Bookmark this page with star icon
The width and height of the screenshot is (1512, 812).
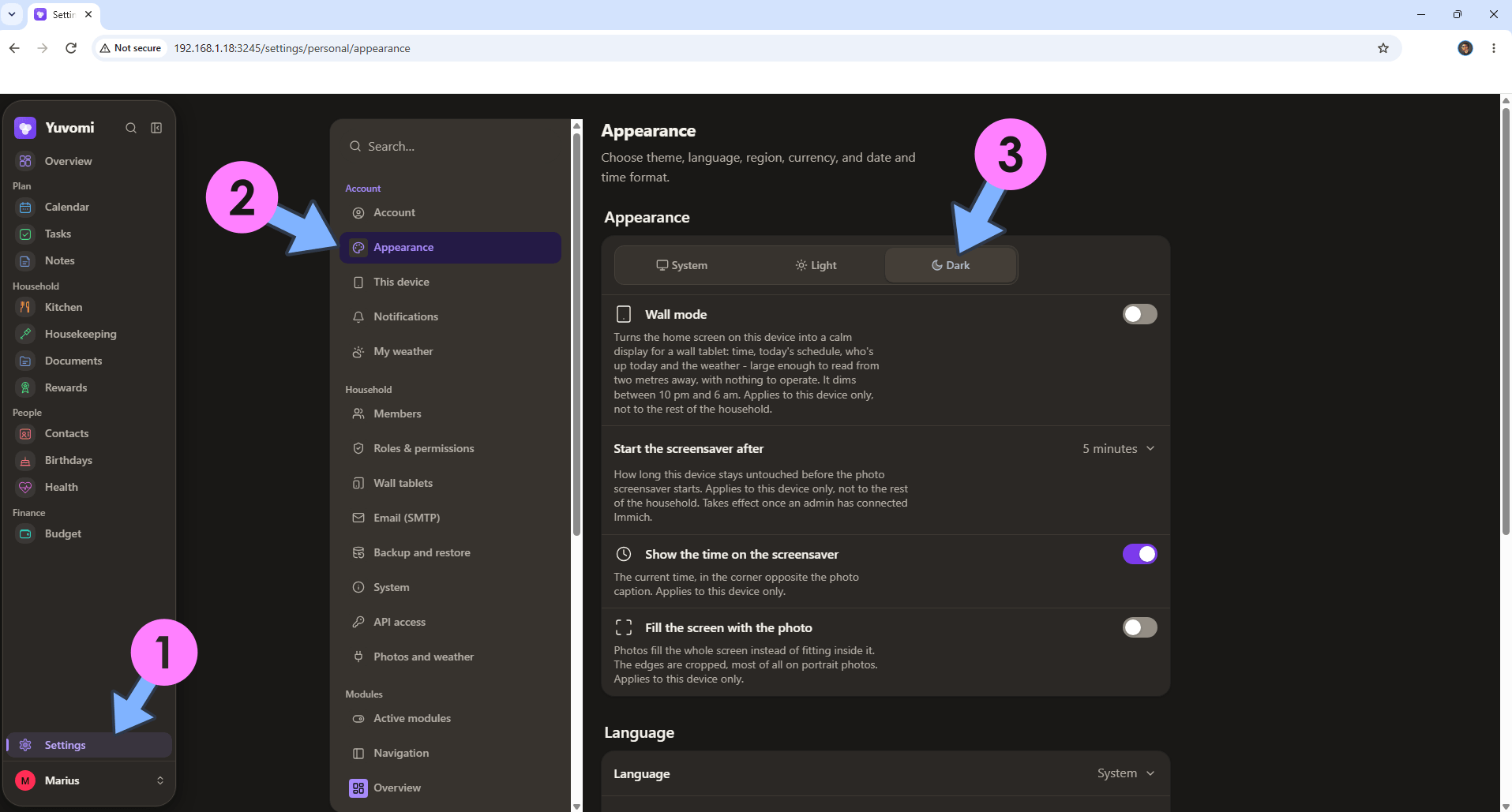pyautogui.click(x=1383, y=48)
